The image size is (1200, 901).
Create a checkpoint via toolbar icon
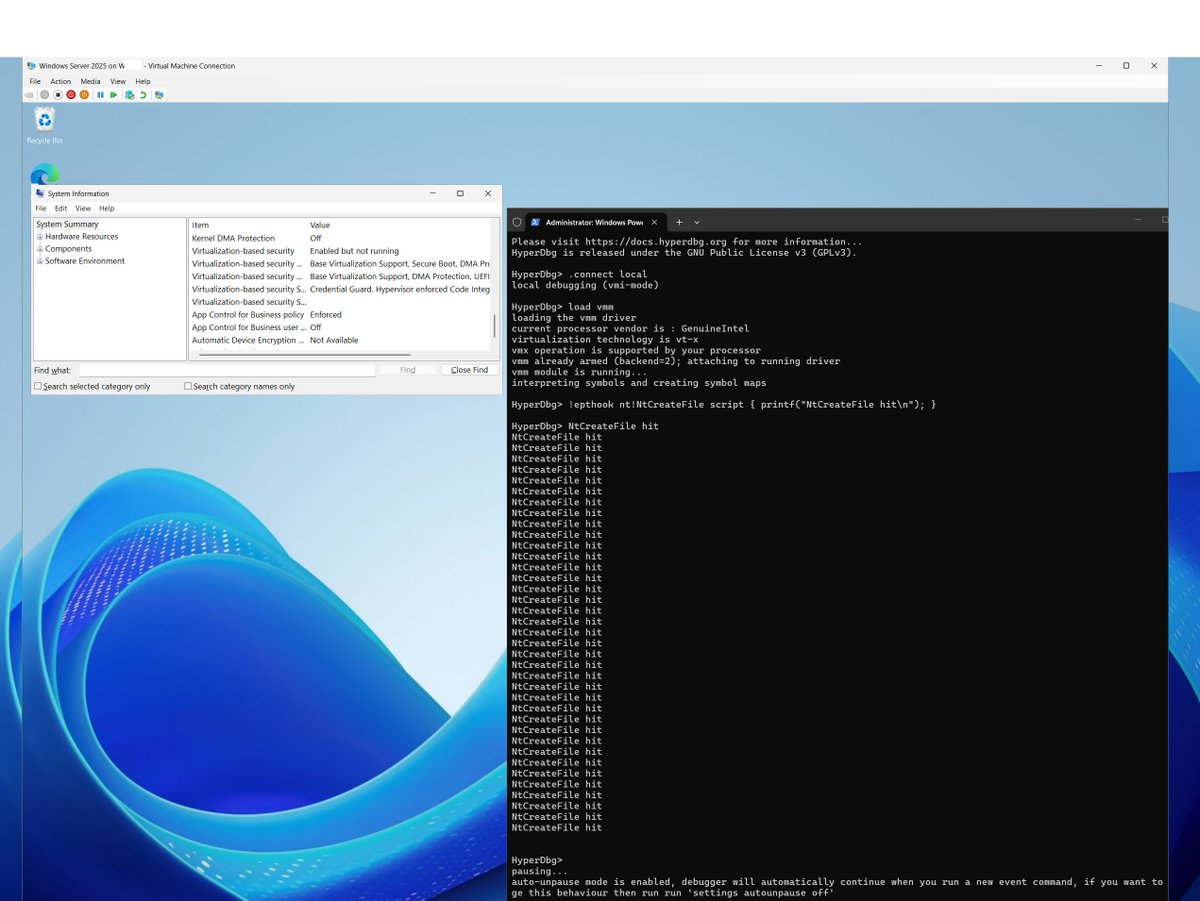(130, 95)
